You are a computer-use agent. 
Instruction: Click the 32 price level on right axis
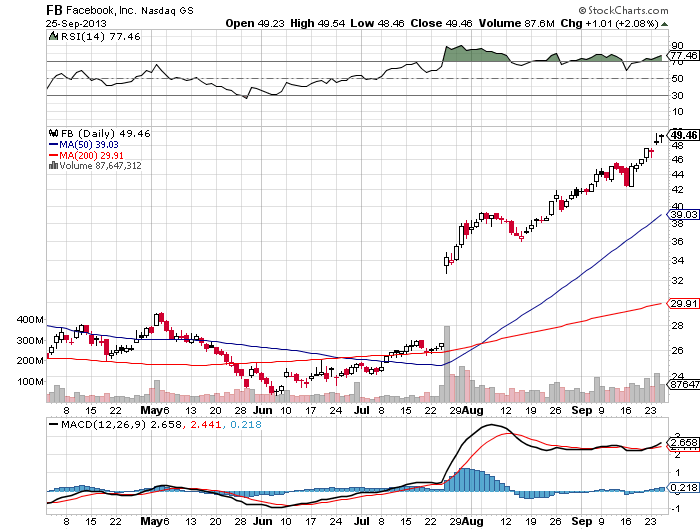pyautogui.click(x=678, y=280)
